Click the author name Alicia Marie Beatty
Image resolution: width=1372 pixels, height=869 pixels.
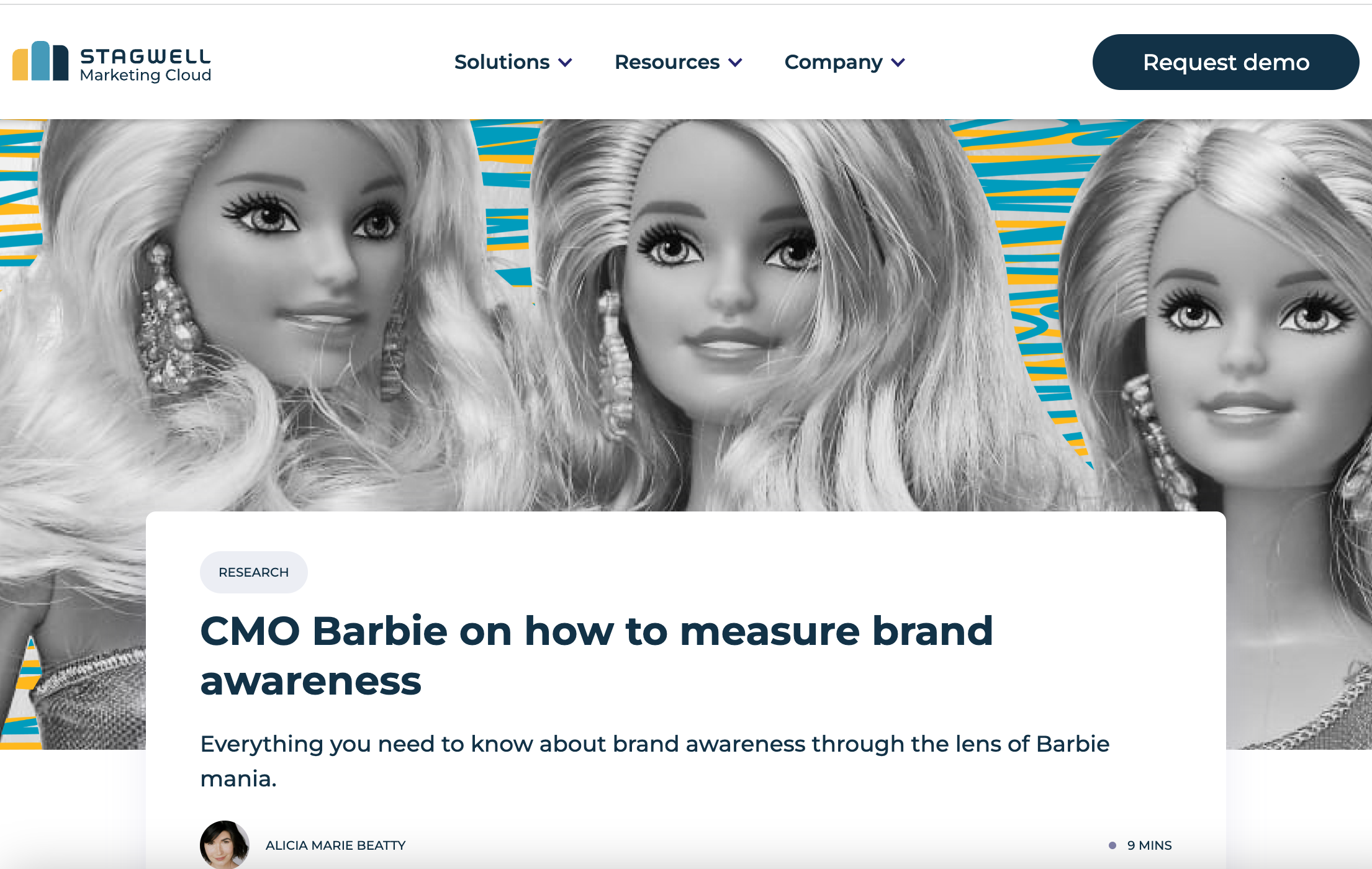click(x=335, y=845)
